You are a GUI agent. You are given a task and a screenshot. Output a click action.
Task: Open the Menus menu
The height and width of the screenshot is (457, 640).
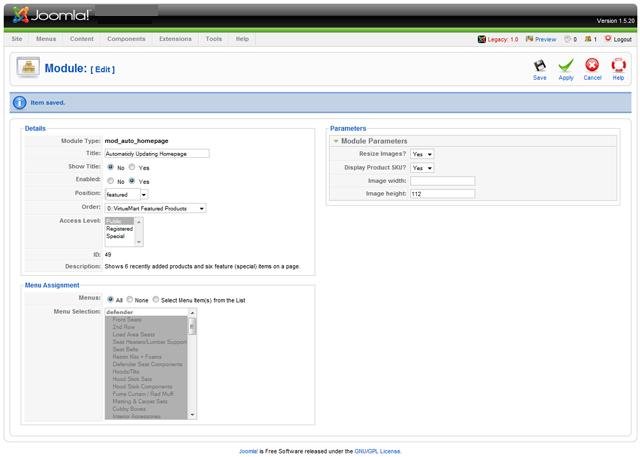(x=46, y=39)
